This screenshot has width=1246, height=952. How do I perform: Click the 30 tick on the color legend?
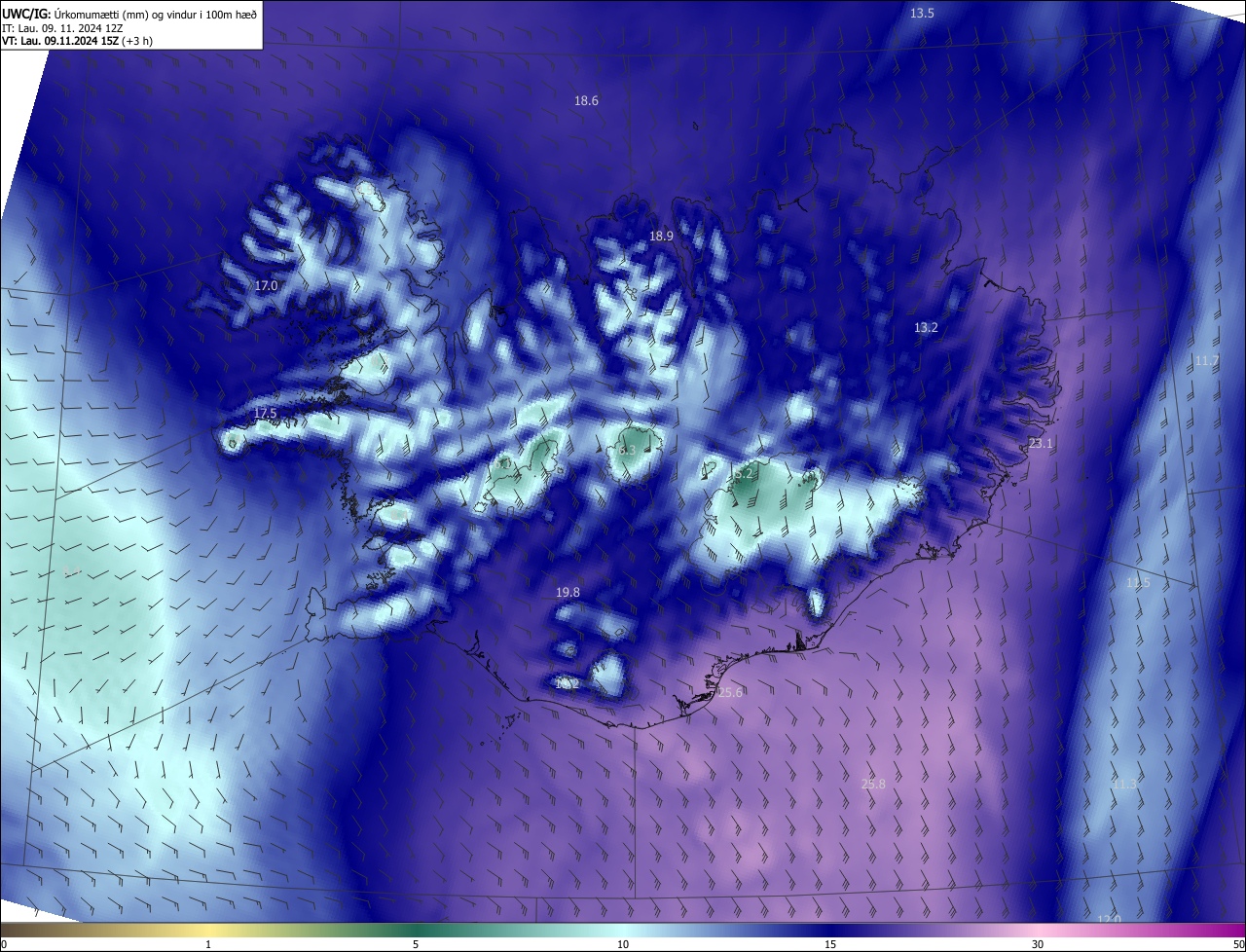(1038, 945)
